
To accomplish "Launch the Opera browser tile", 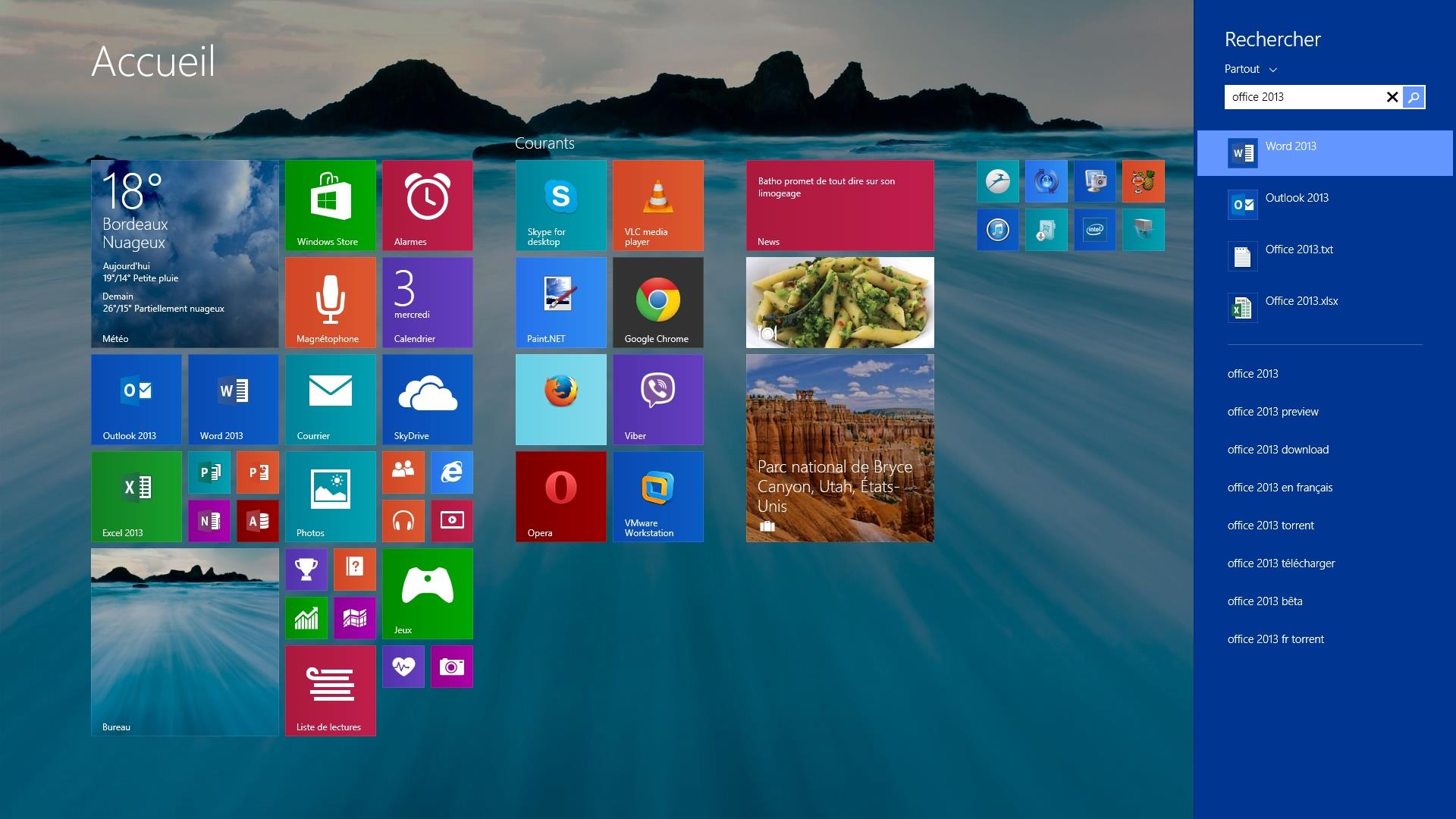I will (x=561, y=497).
